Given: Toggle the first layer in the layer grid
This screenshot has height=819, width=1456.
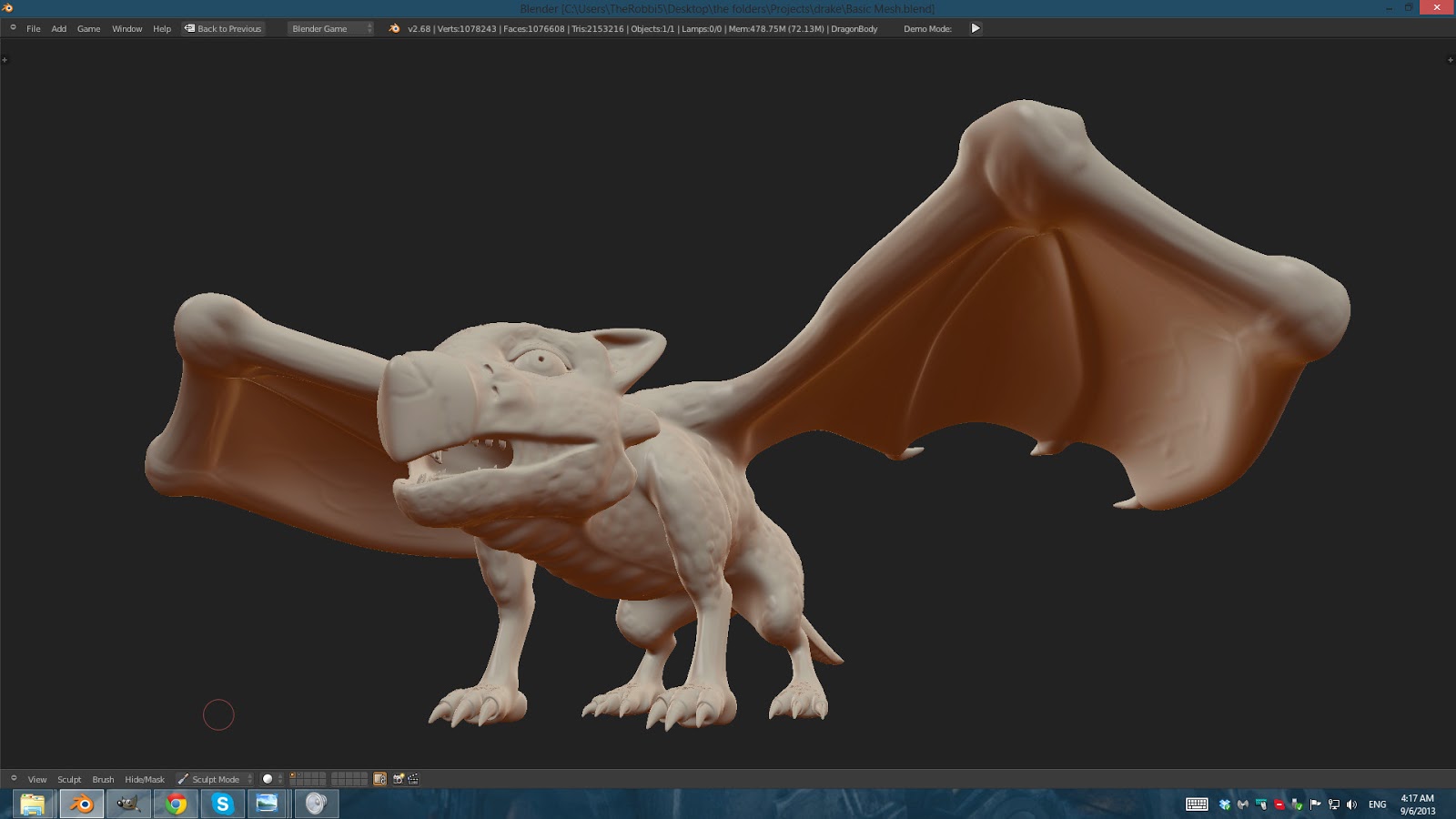Looking at the screenshot, I should pyautogui.click(x=294, y=775).
